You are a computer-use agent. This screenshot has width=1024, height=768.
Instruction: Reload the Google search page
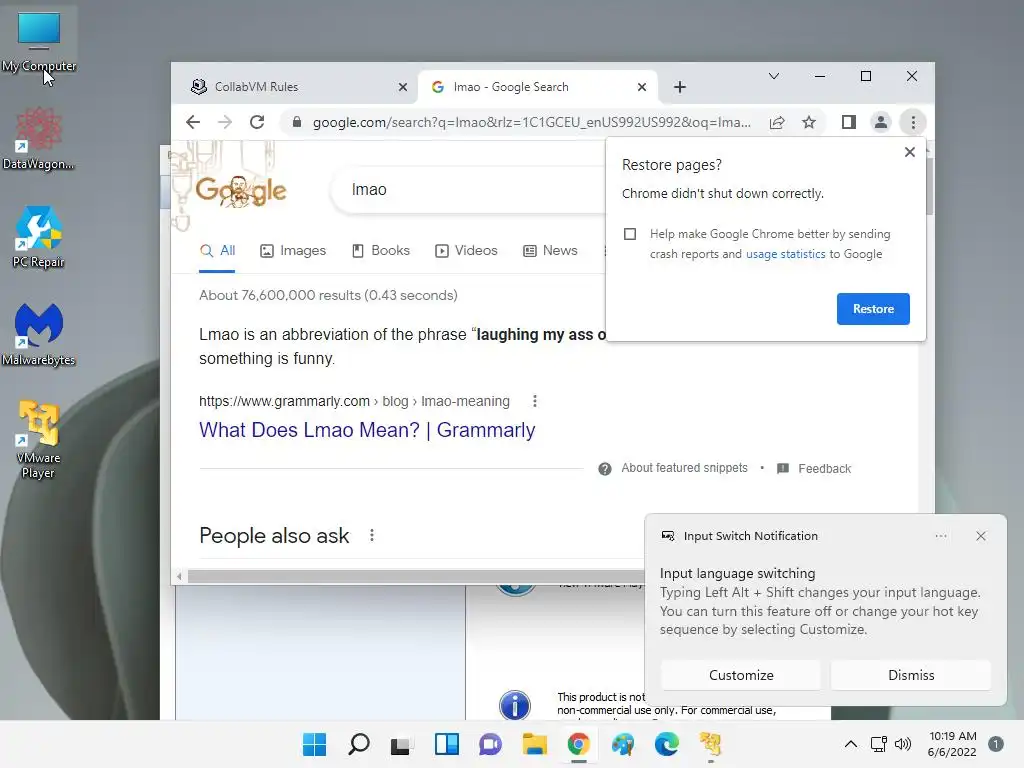click(257, 122)
